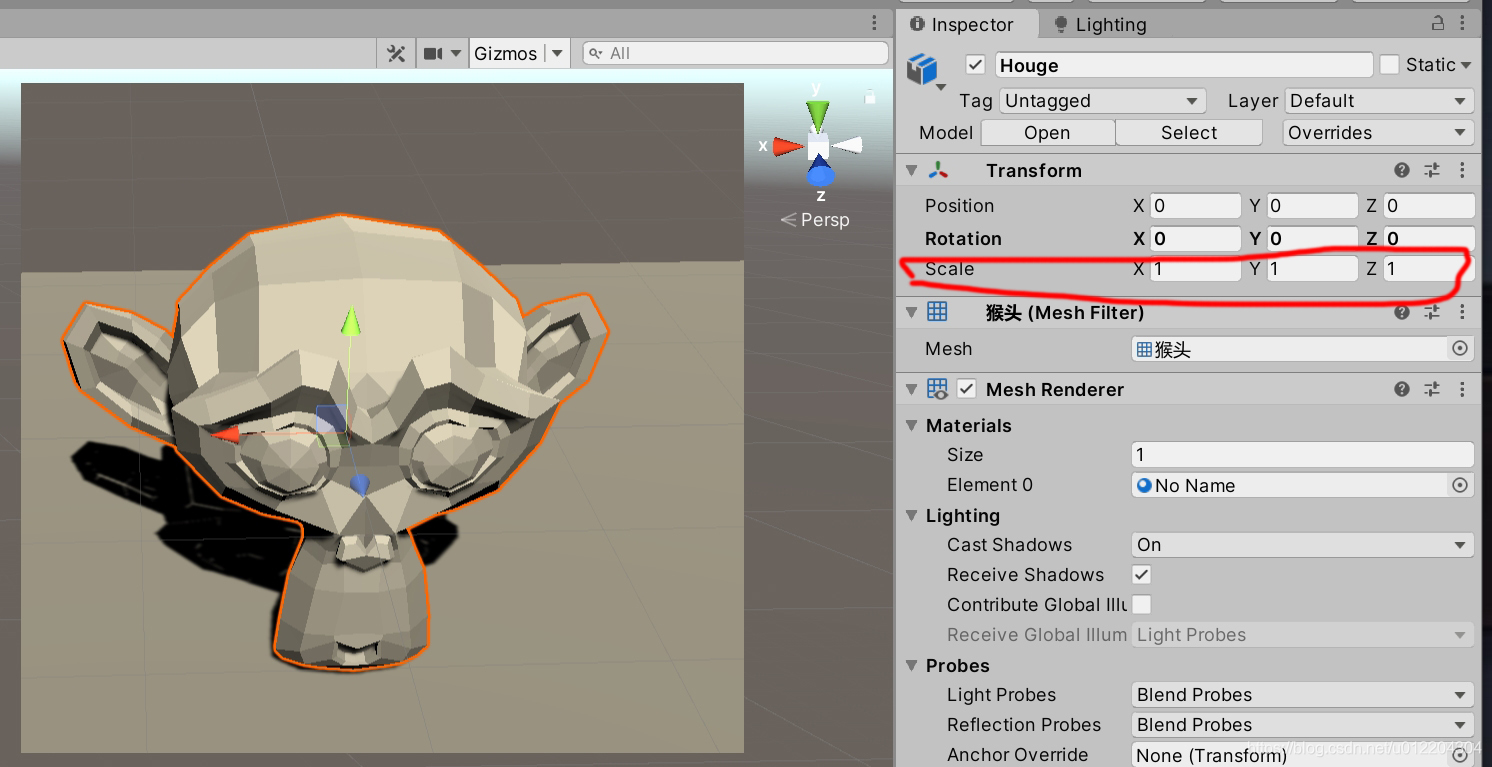Open scene view tools settings icon
The width and height of the screenshot is (1492, 767).
(396, 53)
